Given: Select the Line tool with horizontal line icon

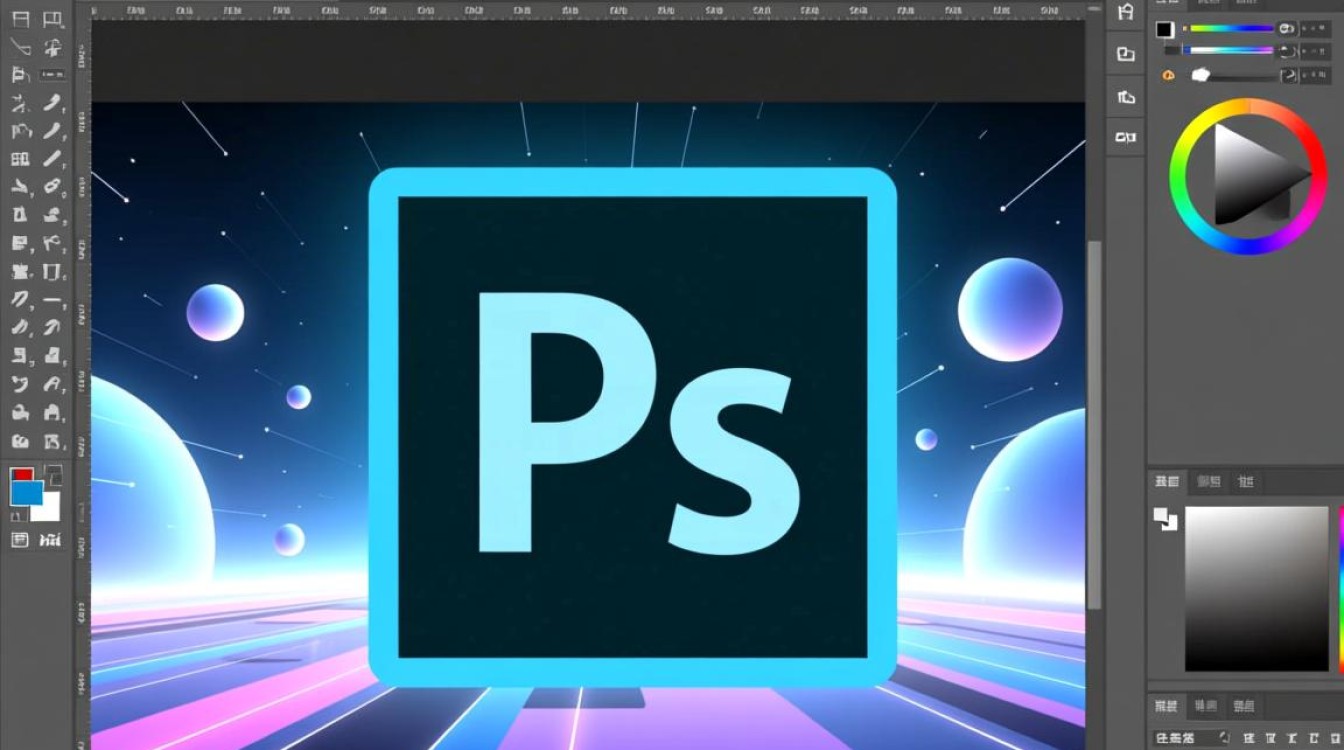Looking at the screenshot, I should point(53,299).
